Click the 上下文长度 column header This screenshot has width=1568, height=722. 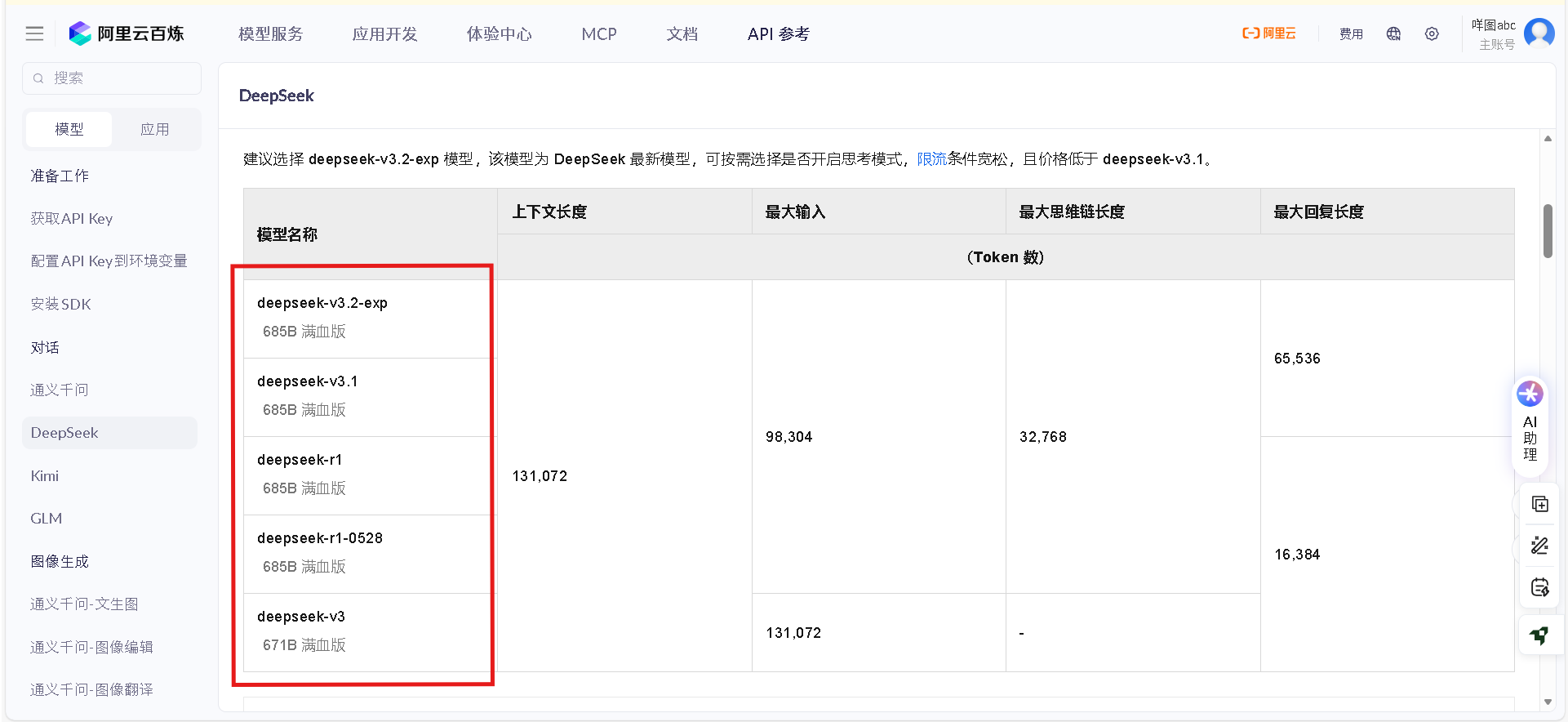click(x=624, y=212)
